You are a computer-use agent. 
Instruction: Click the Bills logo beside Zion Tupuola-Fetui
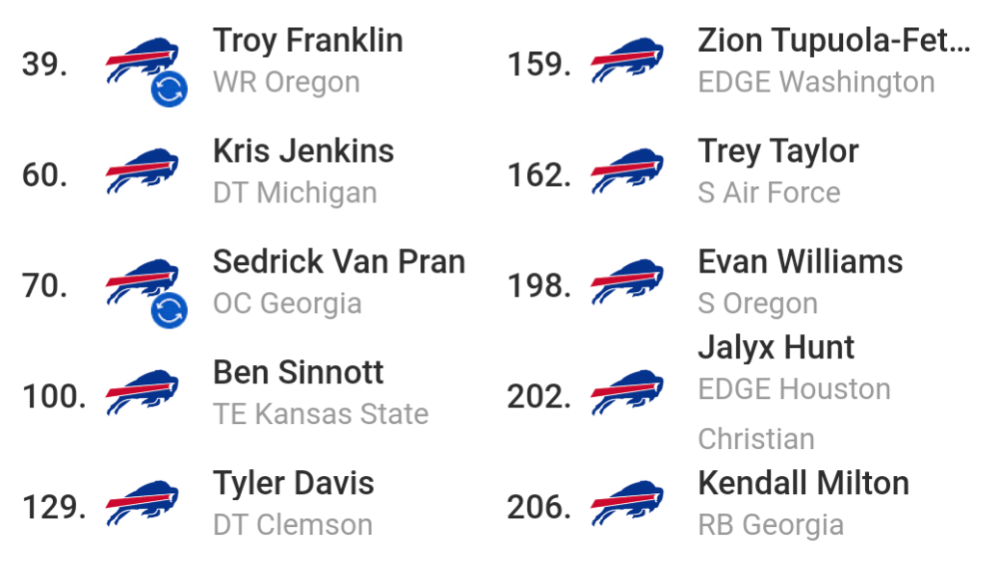click(627, 61)
